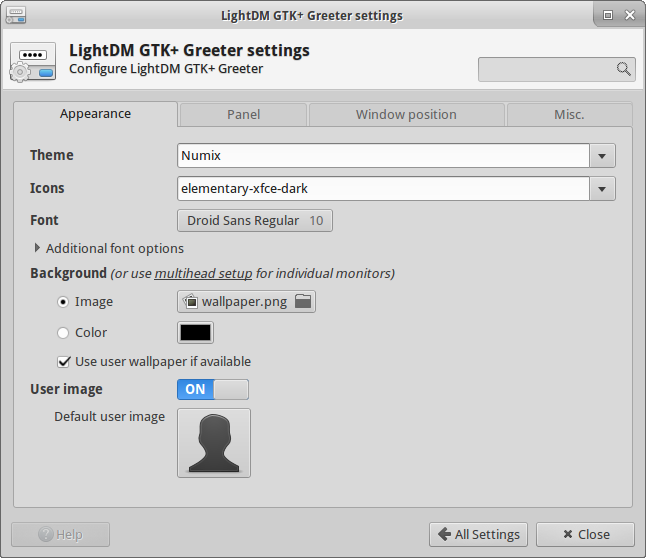Toggle the User image switch off
The image size is (646, 558).
213,389
